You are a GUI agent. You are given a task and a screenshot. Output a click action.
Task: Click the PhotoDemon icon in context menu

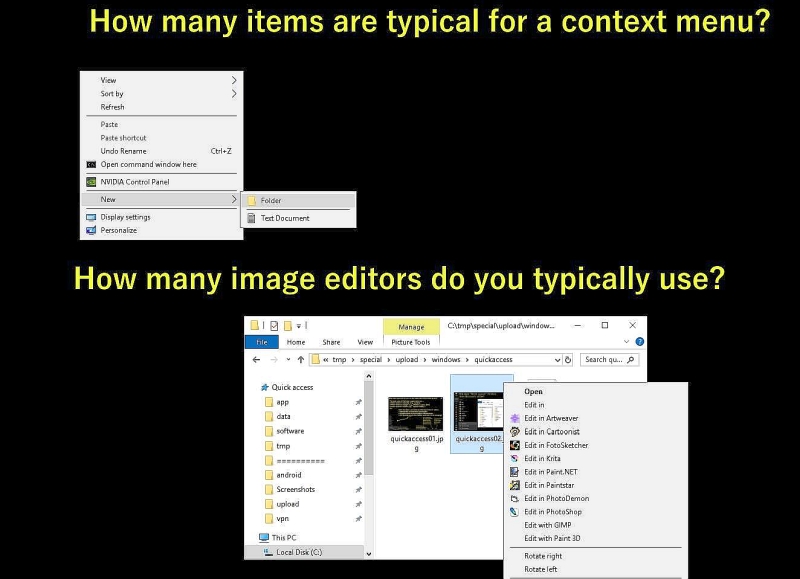coord(515,498)
